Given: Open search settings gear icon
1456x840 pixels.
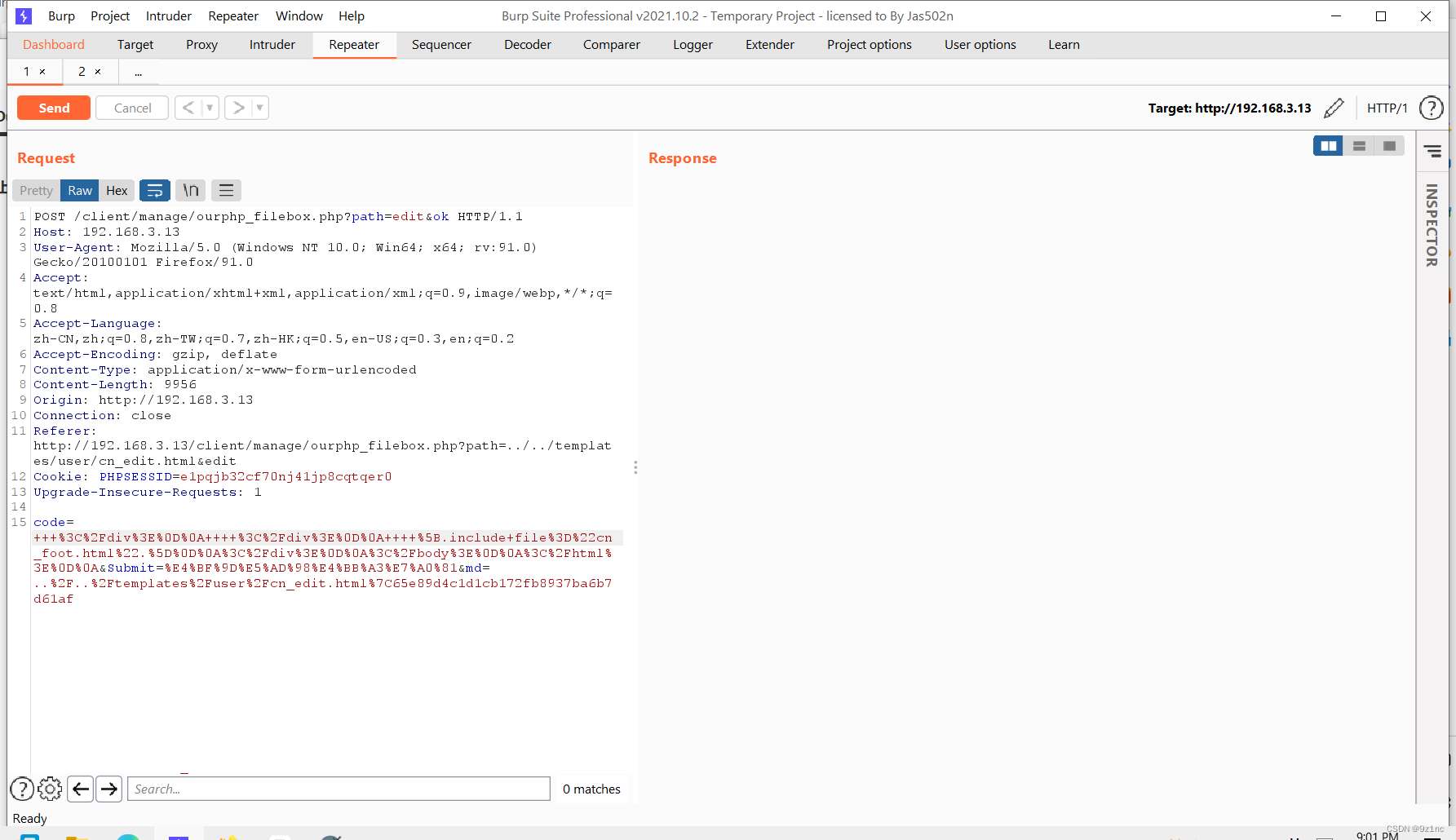Looking at the screenshot, I should click(50, 789).
